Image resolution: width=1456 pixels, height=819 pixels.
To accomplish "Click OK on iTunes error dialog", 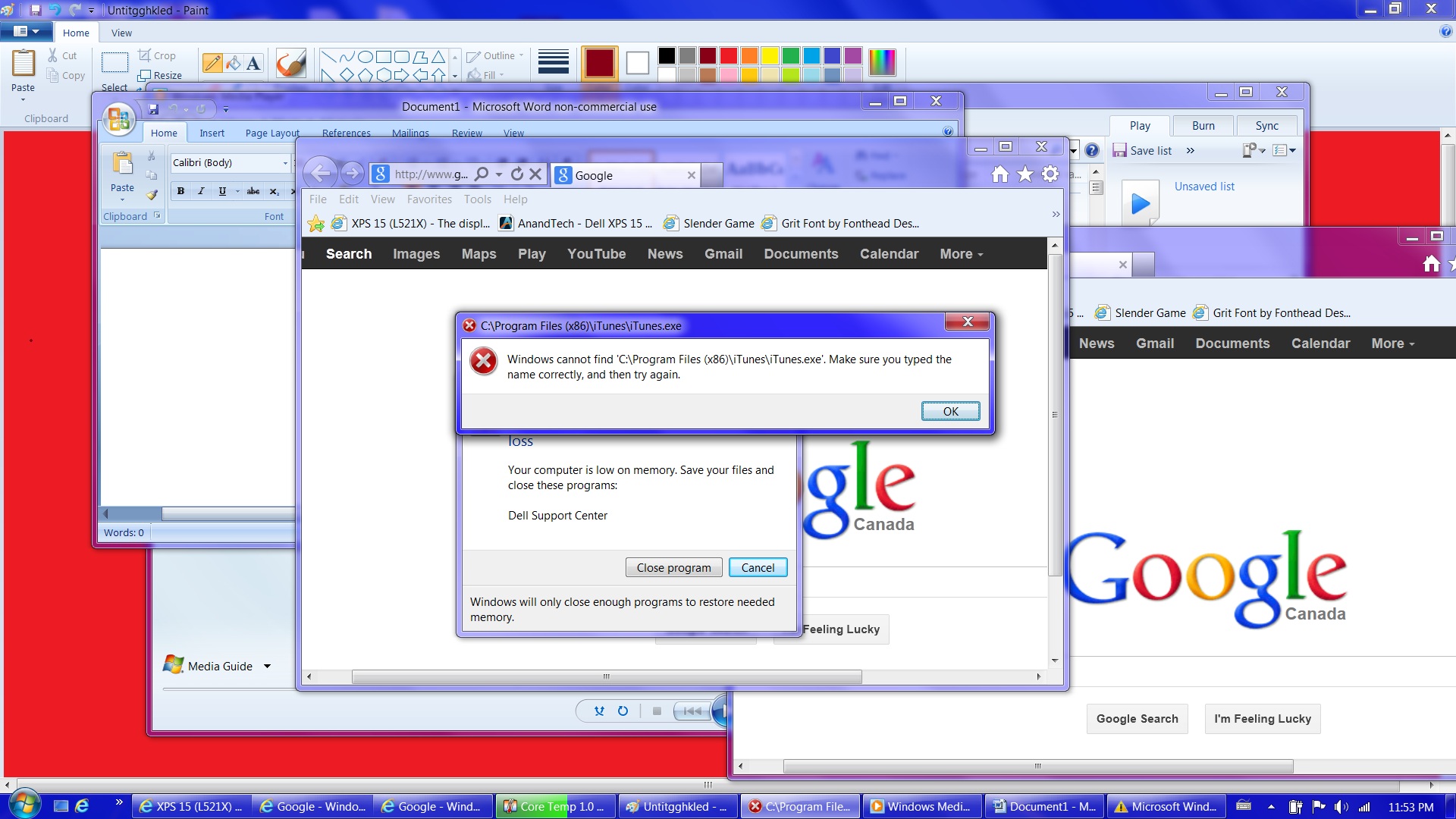I will [x=950, y=411].
